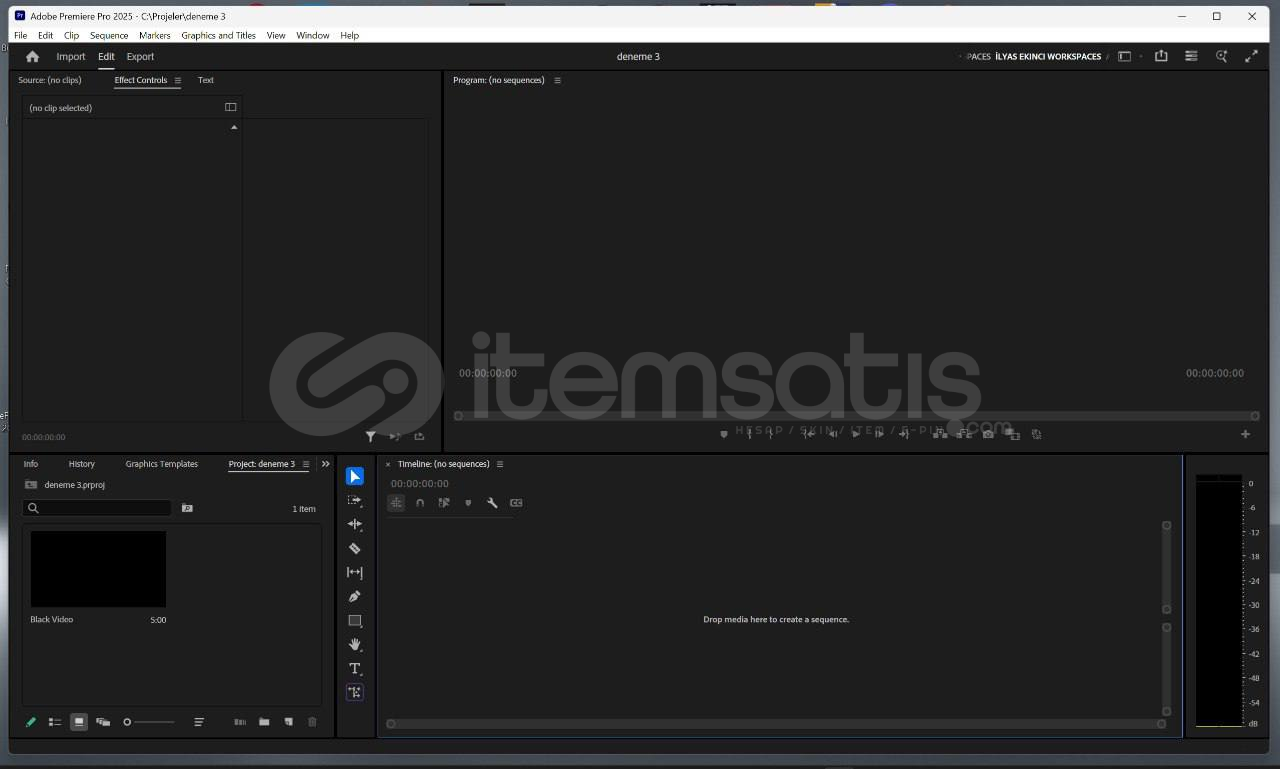Screen dimensions: 1280x769
Task: Click the New Bin folder icon
Action: (264, 722)
